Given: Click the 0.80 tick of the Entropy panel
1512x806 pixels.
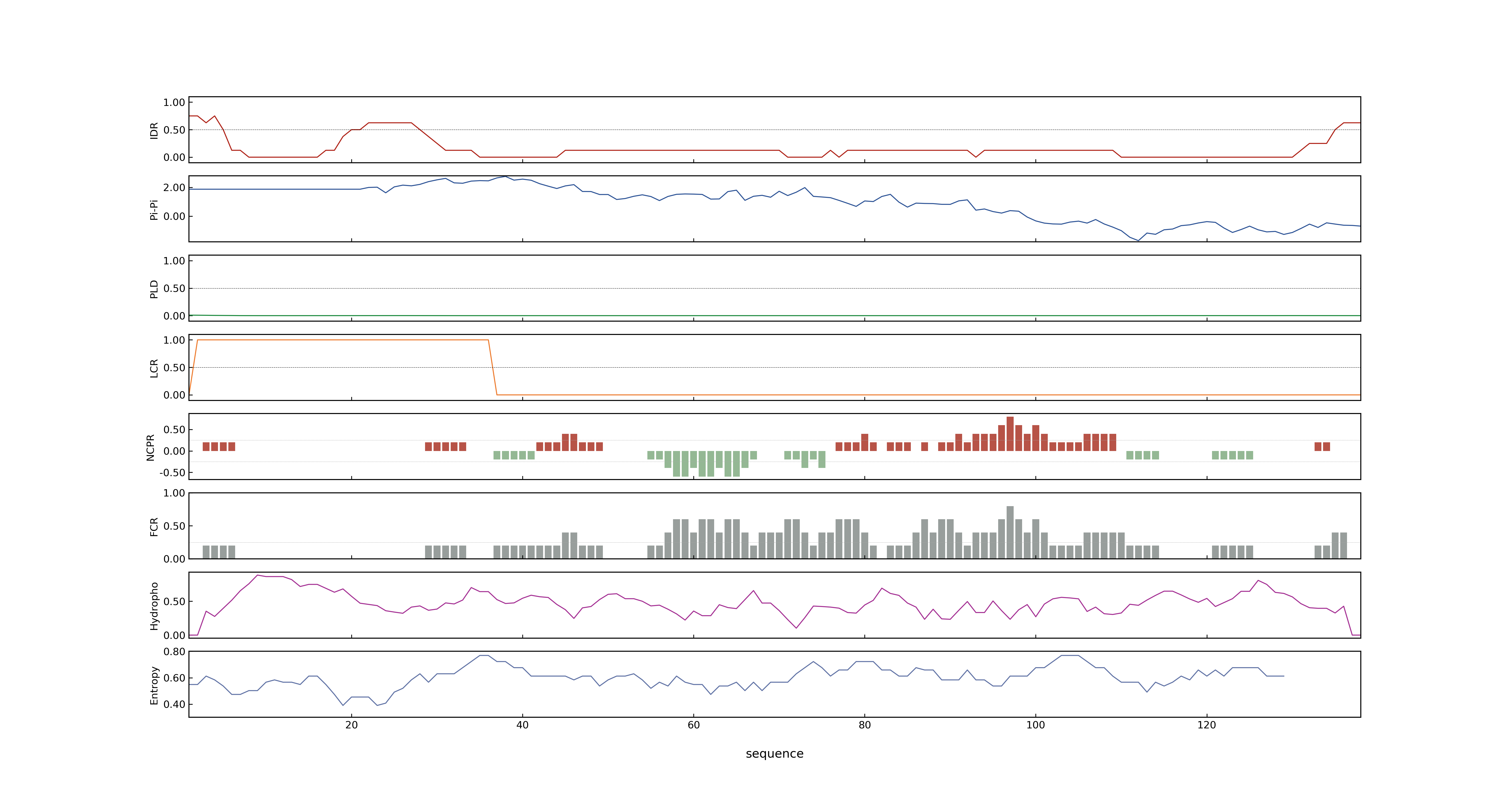Looking at the screenshot, I should coord(174,652).
